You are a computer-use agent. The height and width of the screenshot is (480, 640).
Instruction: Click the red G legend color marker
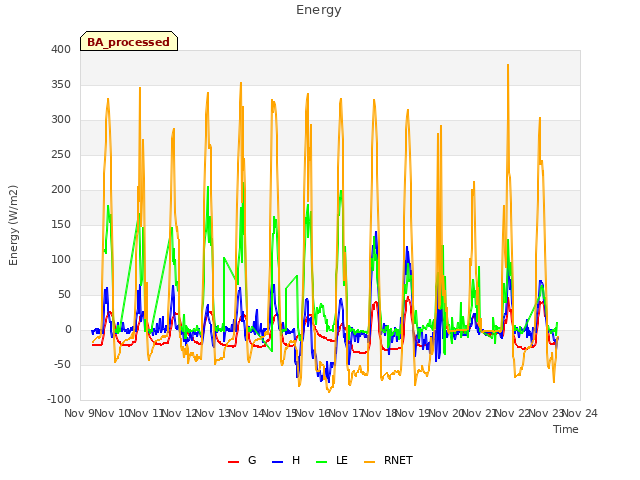(x=233, y=462)
